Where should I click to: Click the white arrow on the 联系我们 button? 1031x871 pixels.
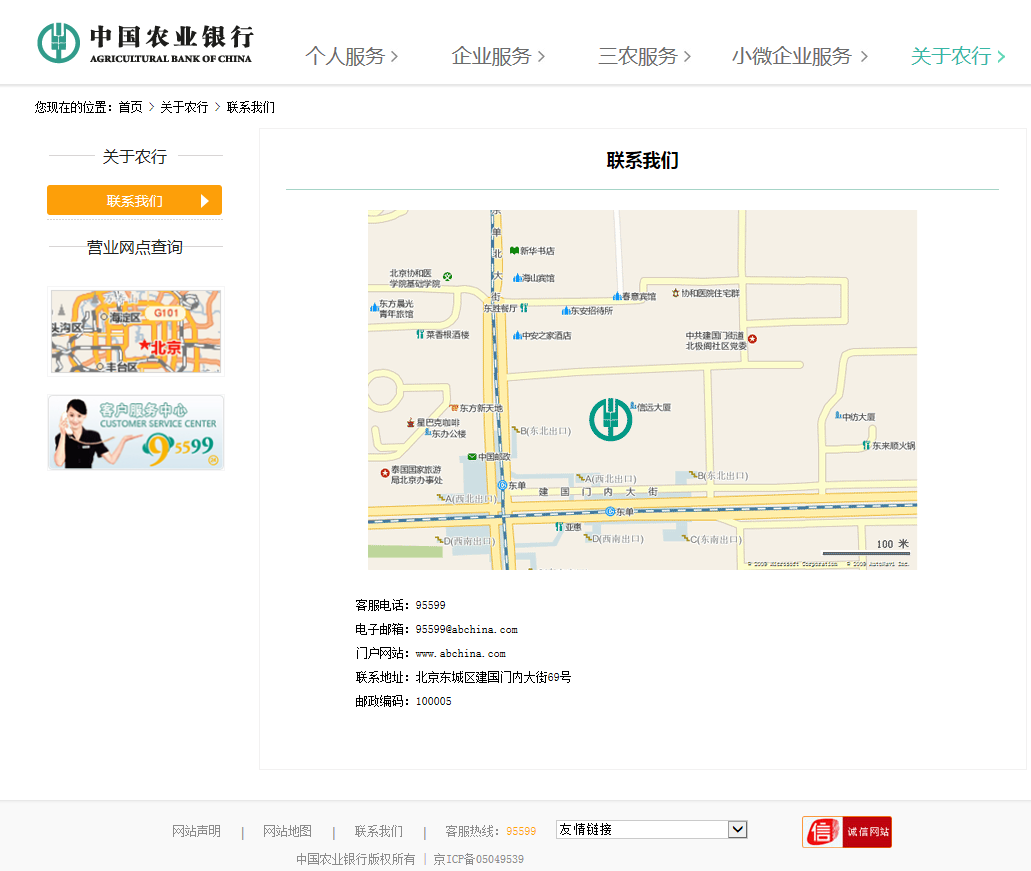point(204,200)
